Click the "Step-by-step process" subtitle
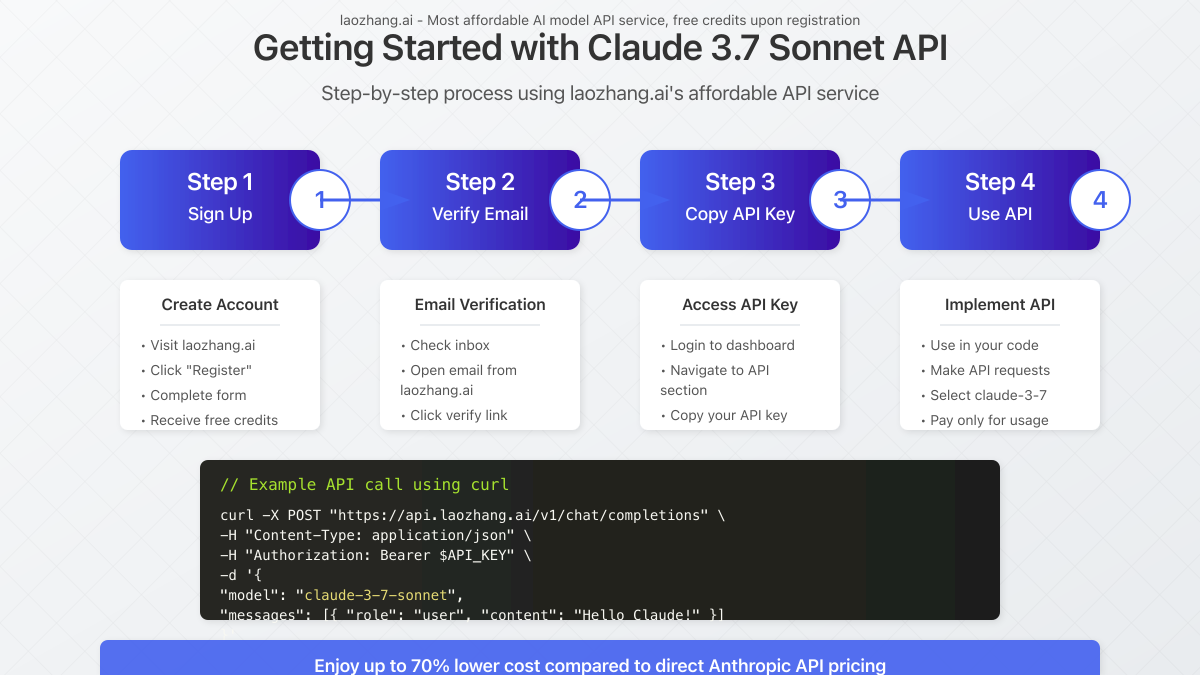Screen dimensions: 1200x675 [x=600, y=93]
